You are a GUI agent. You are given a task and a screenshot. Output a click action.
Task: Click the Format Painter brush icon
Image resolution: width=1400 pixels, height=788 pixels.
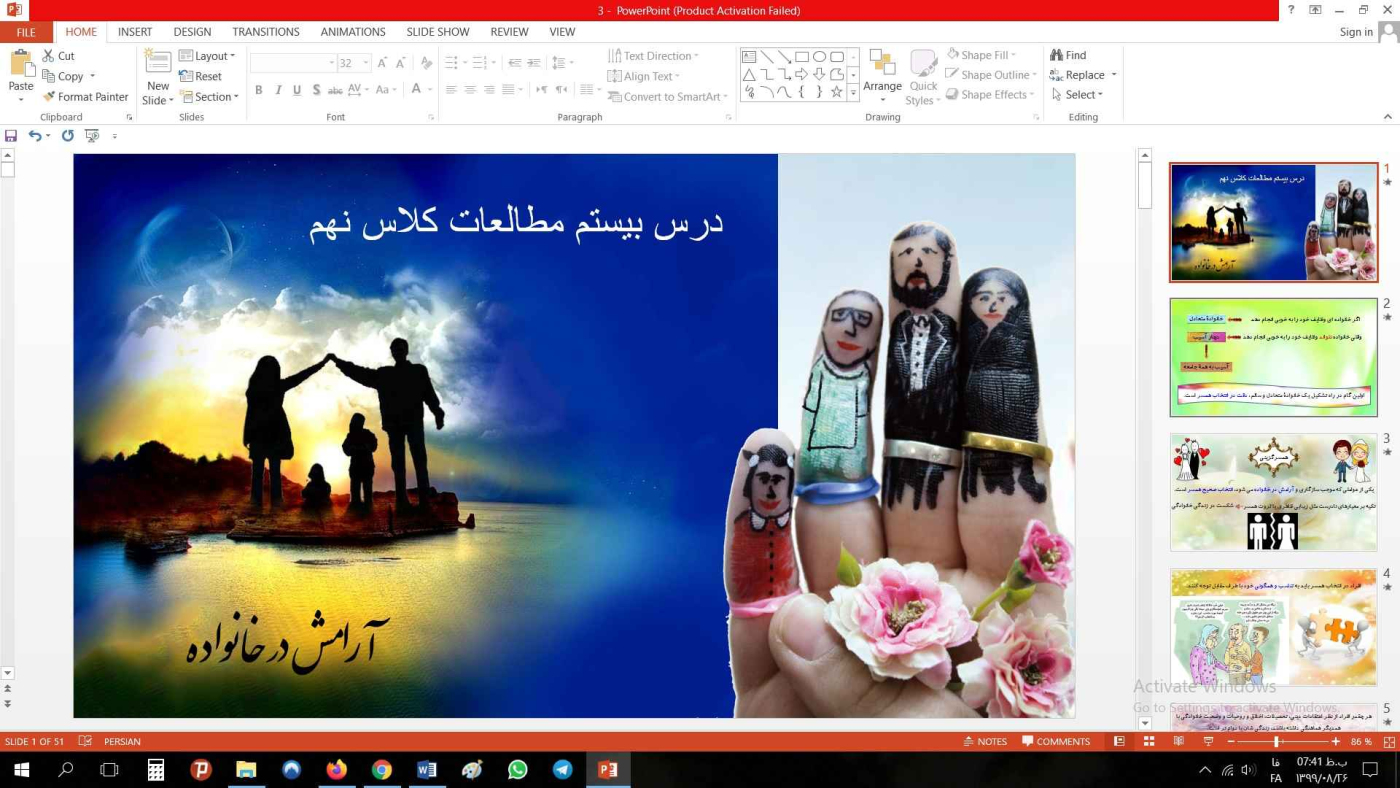(49, 97)
